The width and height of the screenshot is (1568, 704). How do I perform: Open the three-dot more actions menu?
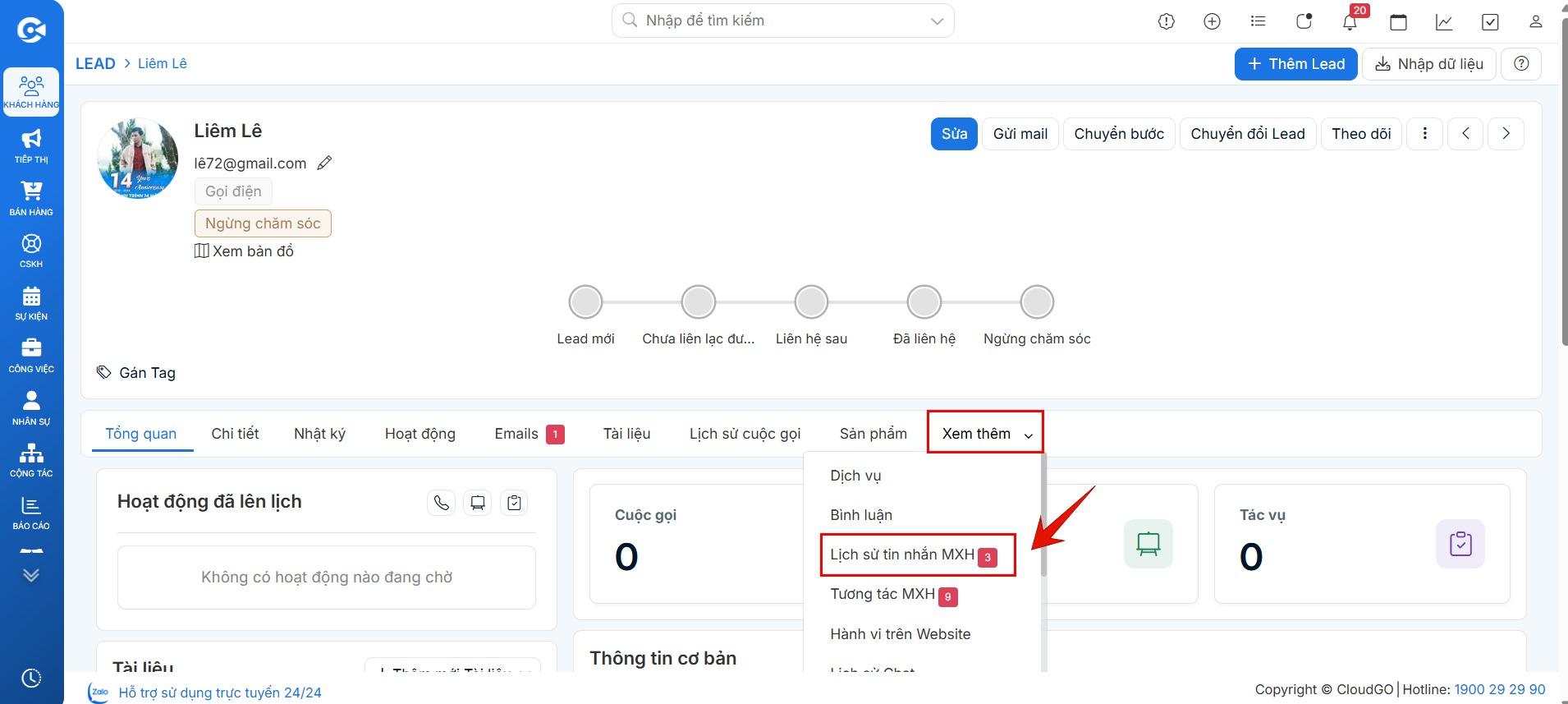tap(1425, 133)
